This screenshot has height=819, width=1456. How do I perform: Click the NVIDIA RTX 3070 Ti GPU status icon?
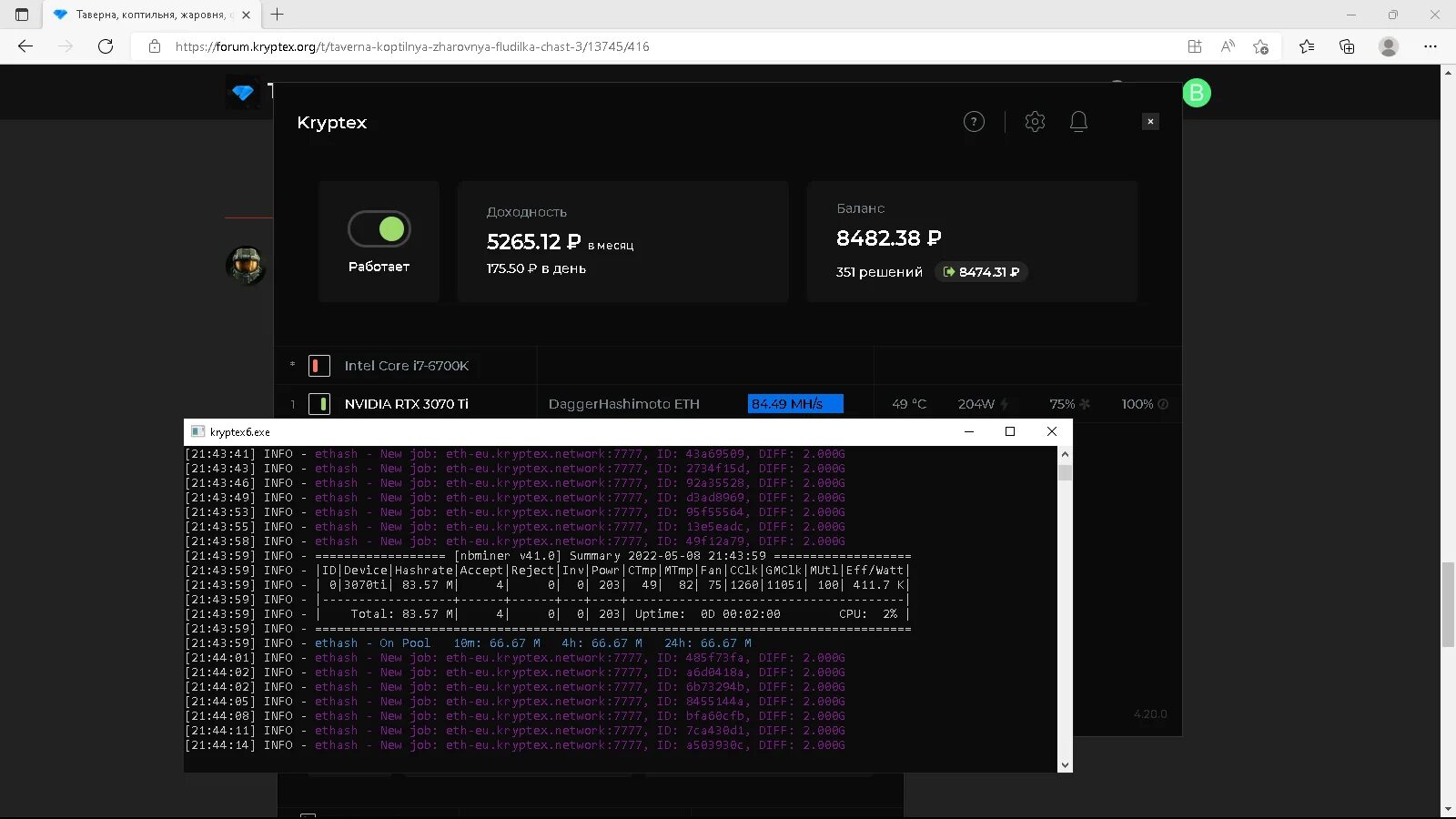pyautogui.click(x=319, y=403)
